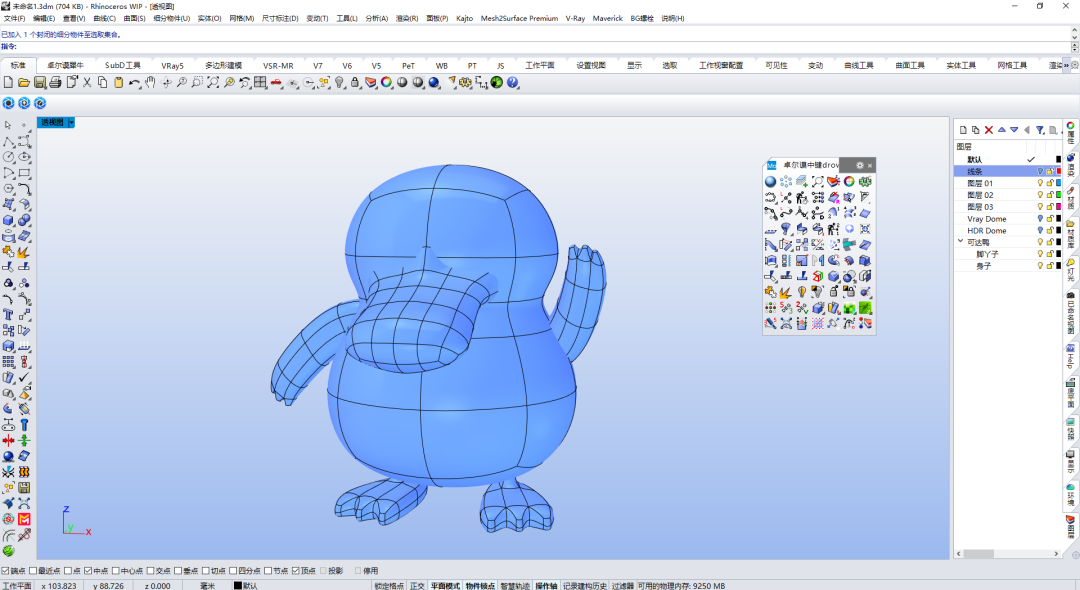Toggle 操作轴 in the status bar

(x=546, y=586)
